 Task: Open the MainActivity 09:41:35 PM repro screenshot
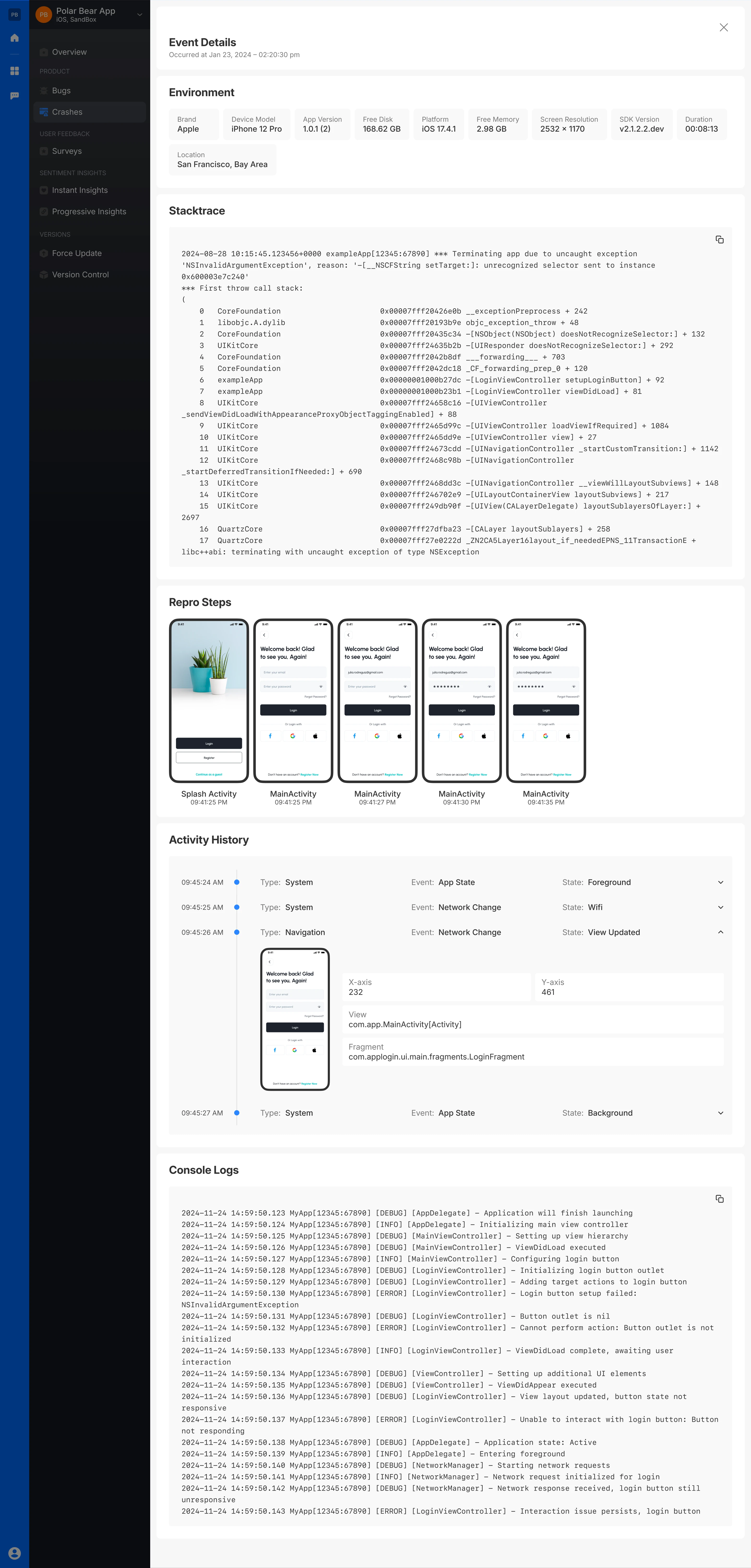546,701
